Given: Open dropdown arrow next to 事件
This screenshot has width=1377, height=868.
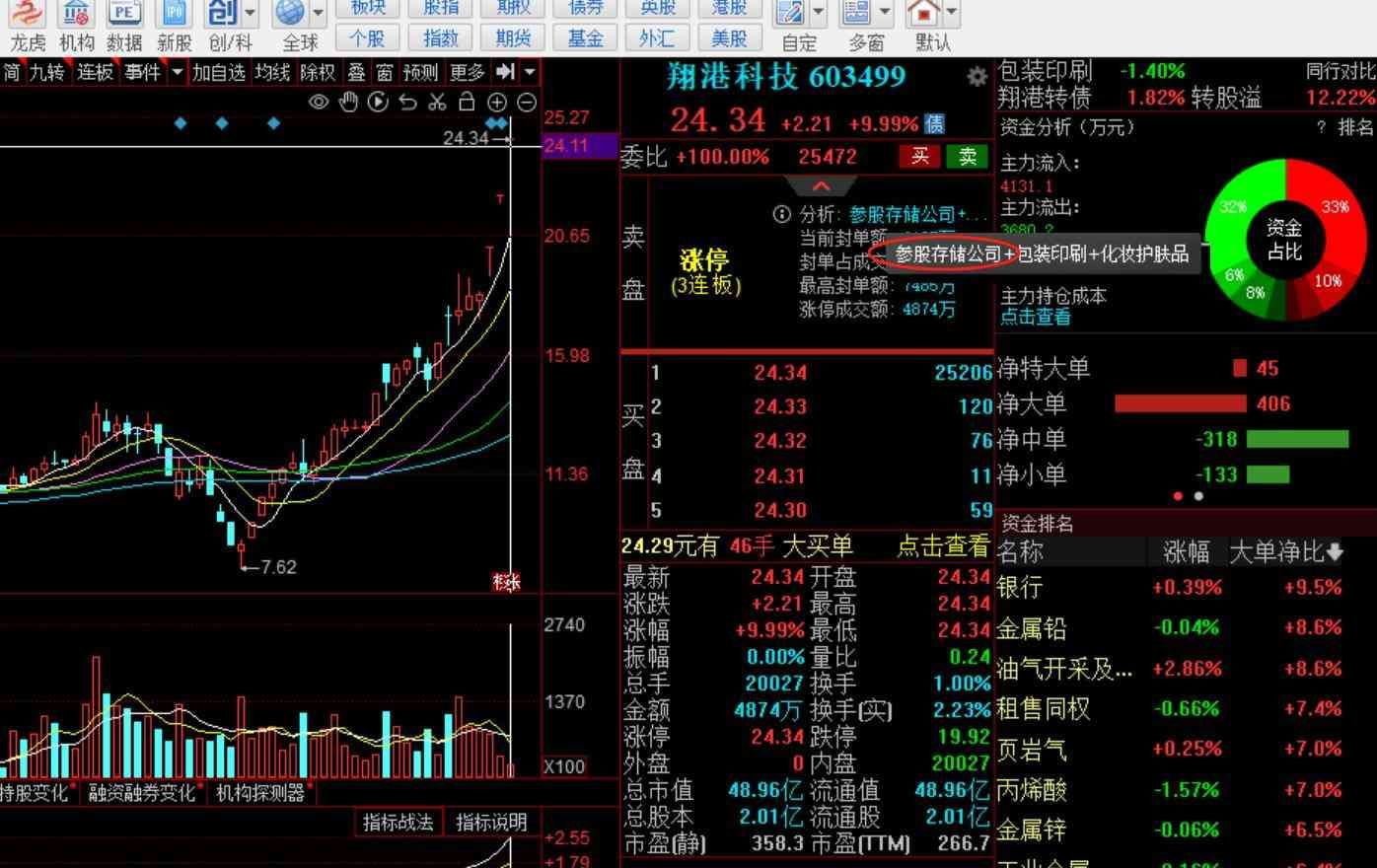Looking at the screenshot, I should click(177, 72).
